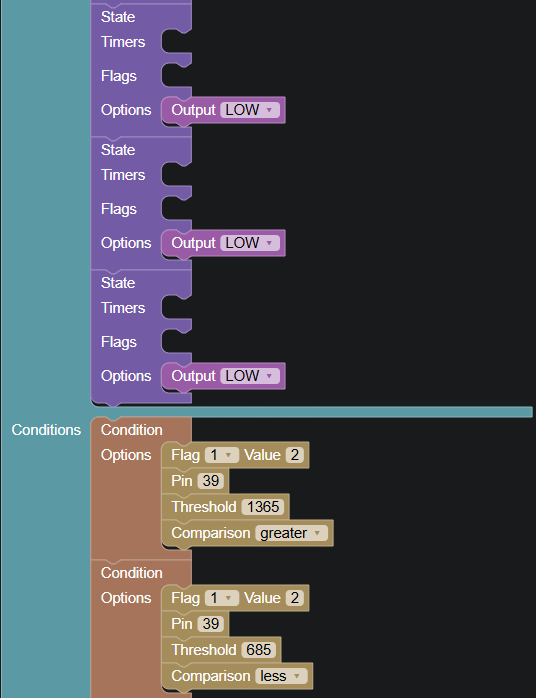This screenshot has width=536, height=698.
Task: Click the empty Flags slot in the second state
Action: (176, 209)
